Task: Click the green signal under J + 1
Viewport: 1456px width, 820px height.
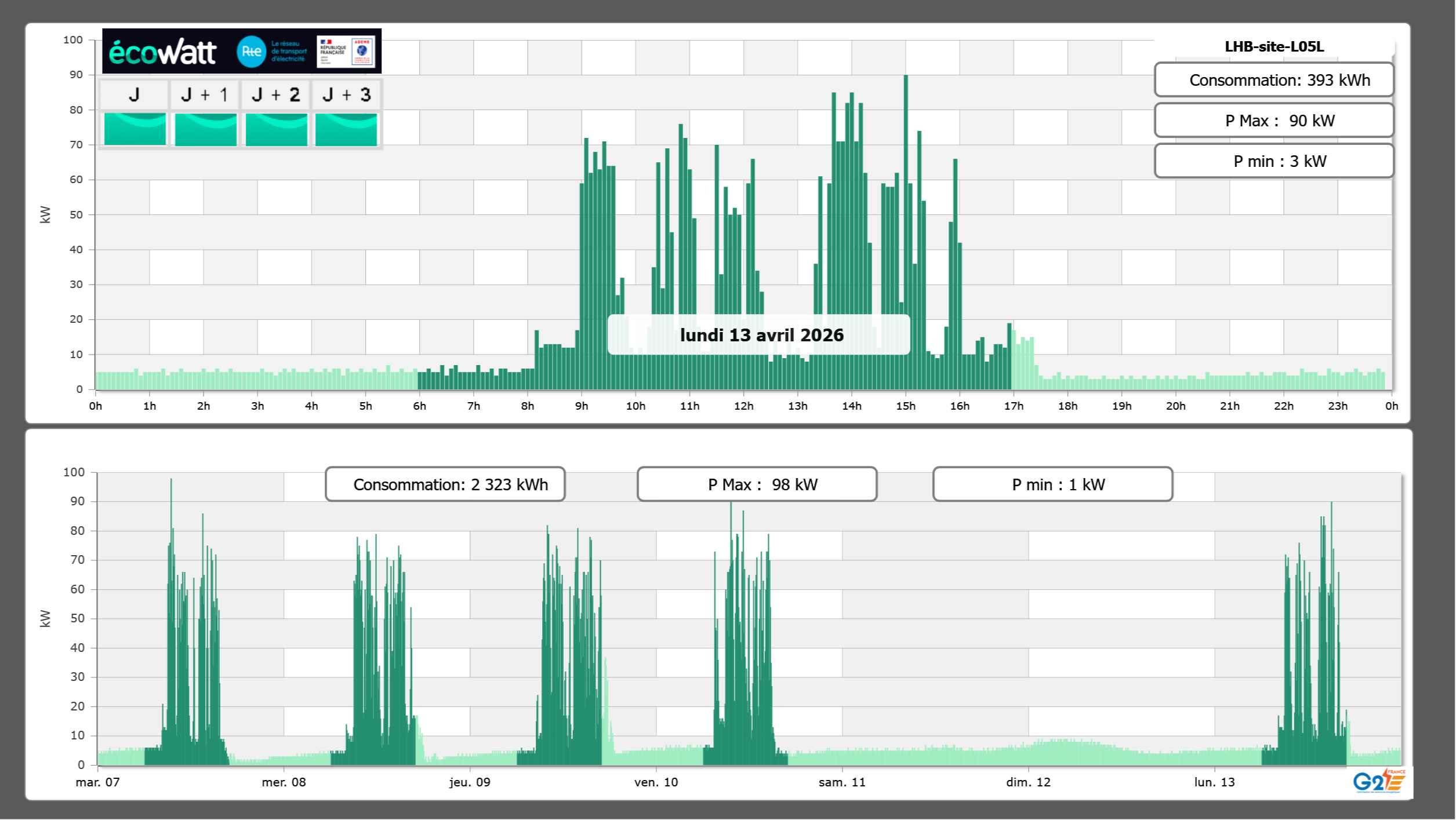Action: pos(205,129)
